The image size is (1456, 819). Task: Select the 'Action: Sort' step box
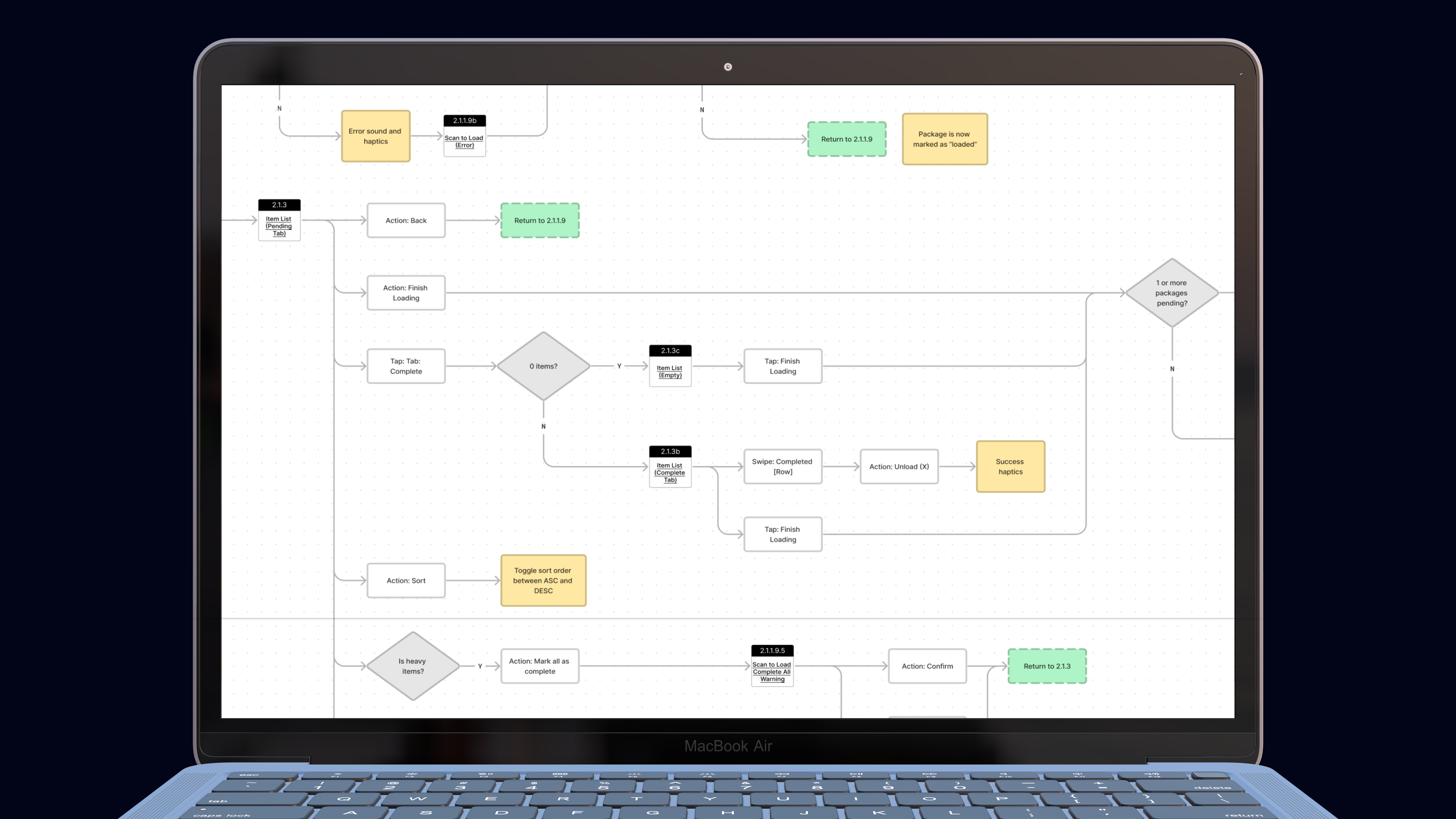pos(406,581)
